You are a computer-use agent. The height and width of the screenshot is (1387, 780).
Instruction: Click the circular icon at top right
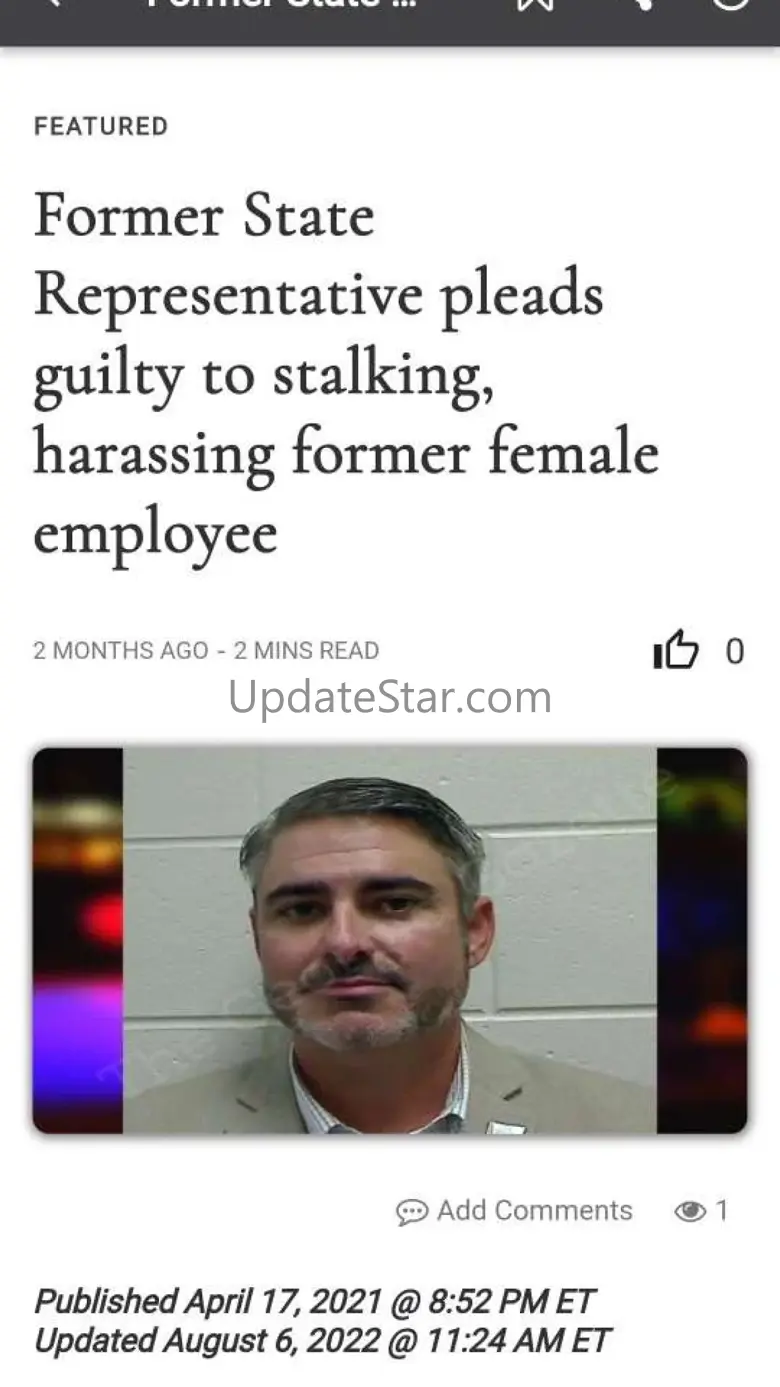[x=730, y=4]
